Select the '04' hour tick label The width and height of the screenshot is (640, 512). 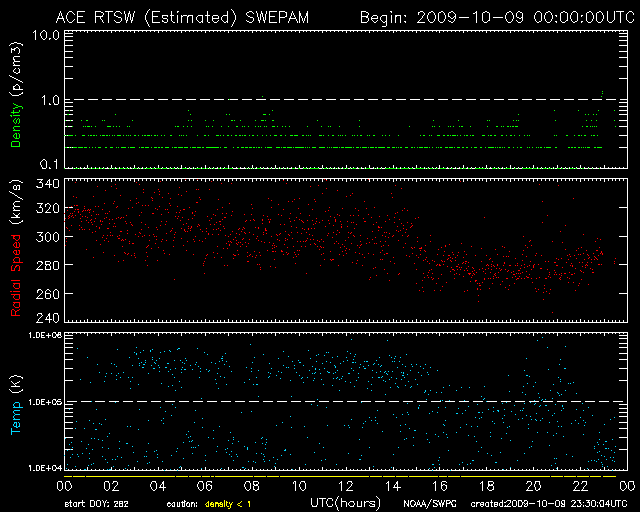pos(158,486)
